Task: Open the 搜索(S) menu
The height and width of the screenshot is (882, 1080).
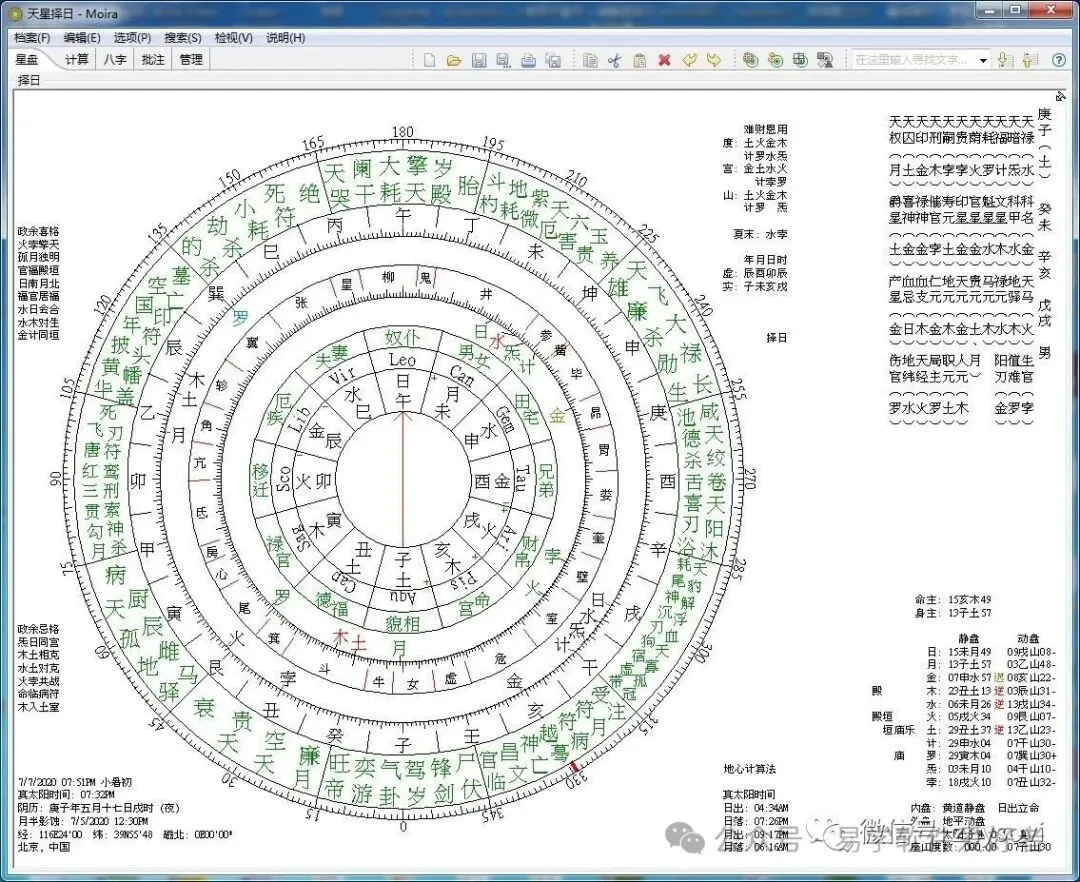Action: (x=183, y=38)
